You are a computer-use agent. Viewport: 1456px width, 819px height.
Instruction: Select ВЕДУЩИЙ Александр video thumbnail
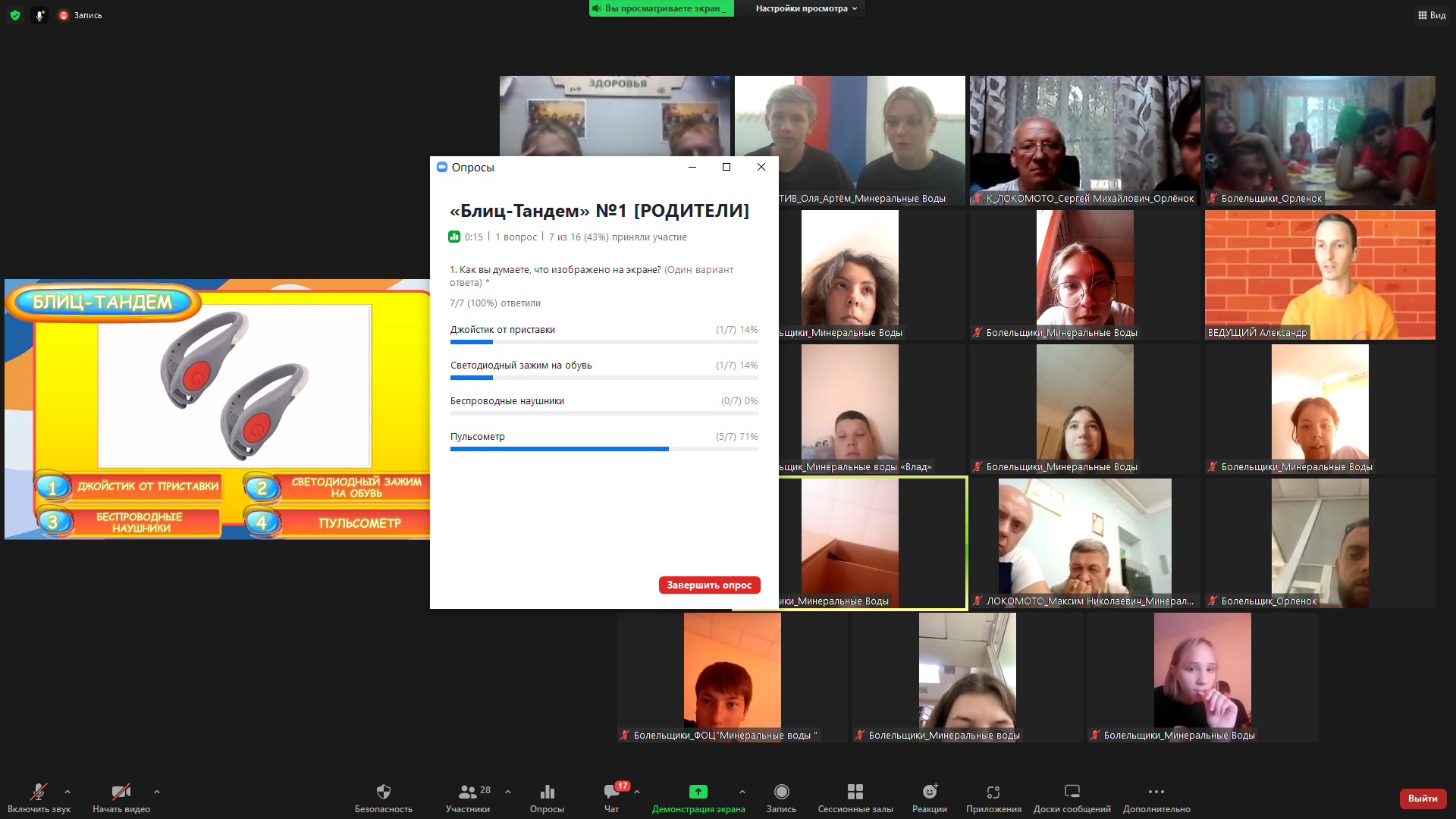[x=1319, y=275]
